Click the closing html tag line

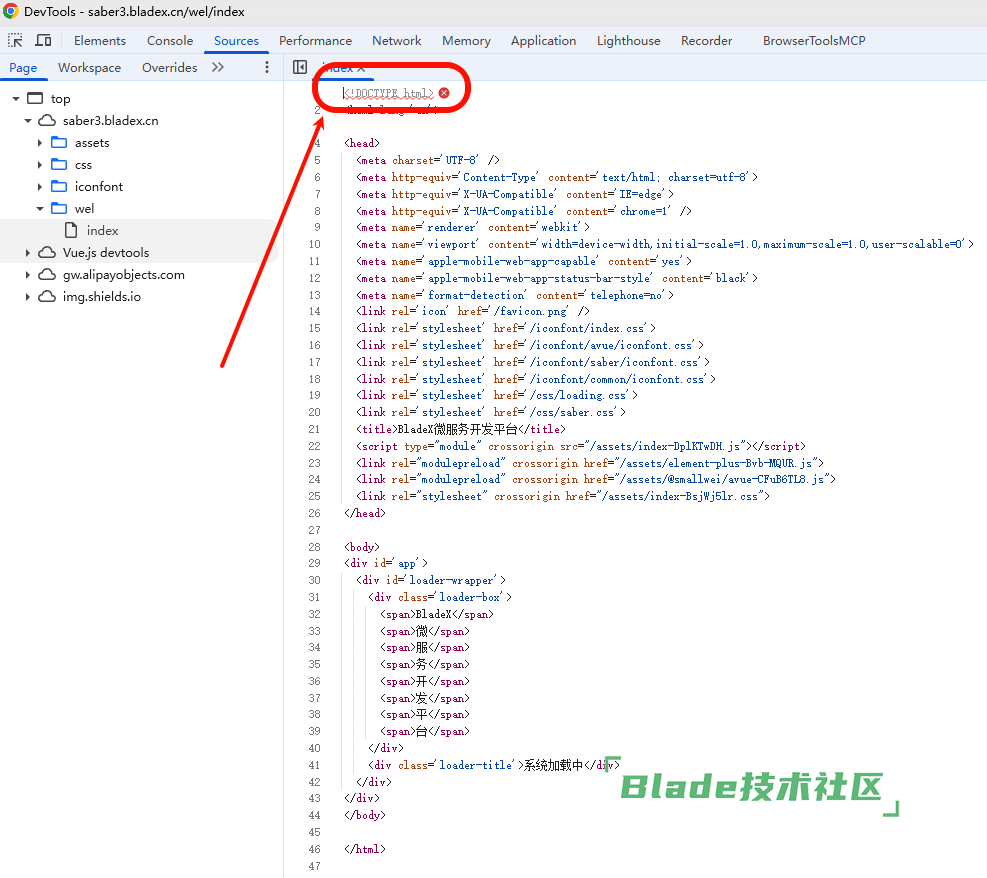pyautogui.click(x=365, y=850)
